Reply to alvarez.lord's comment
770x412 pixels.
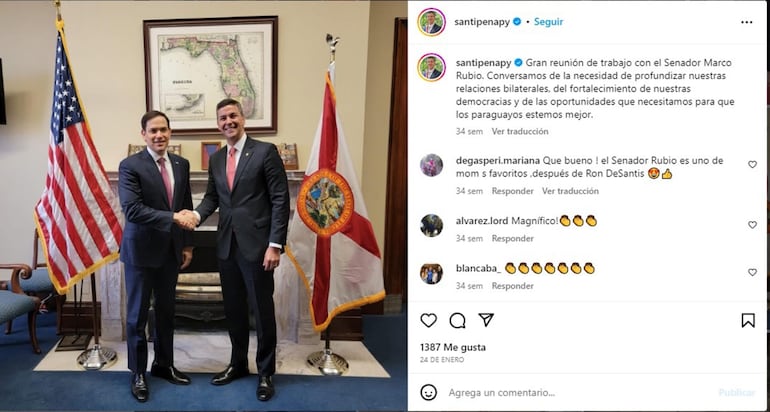point(513,239)
